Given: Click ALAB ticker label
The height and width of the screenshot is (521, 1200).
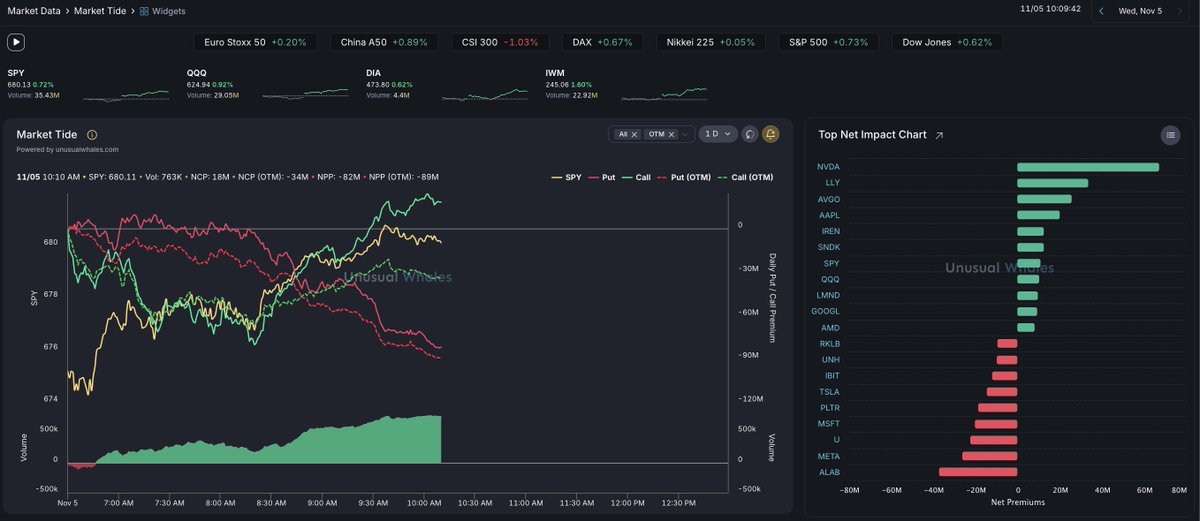Looking at the screenshot, I should (829, 472).
